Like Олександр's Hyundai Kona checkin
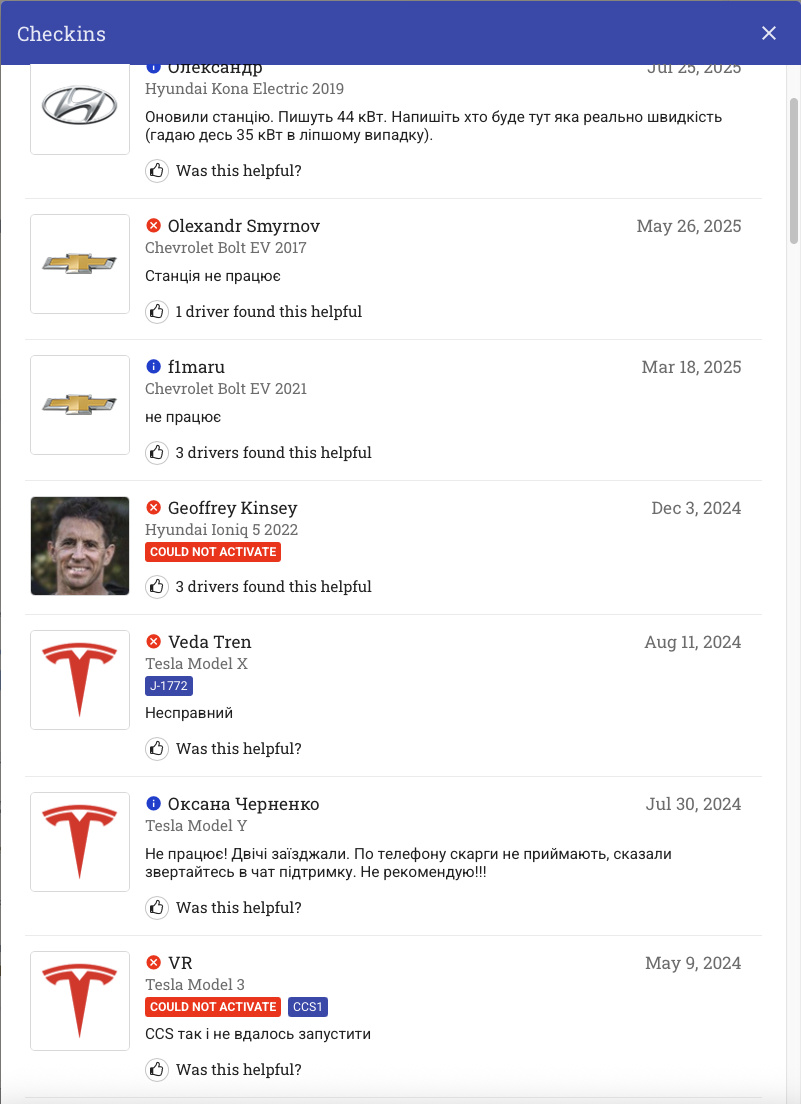801x1104 pixels. (157, 171)
